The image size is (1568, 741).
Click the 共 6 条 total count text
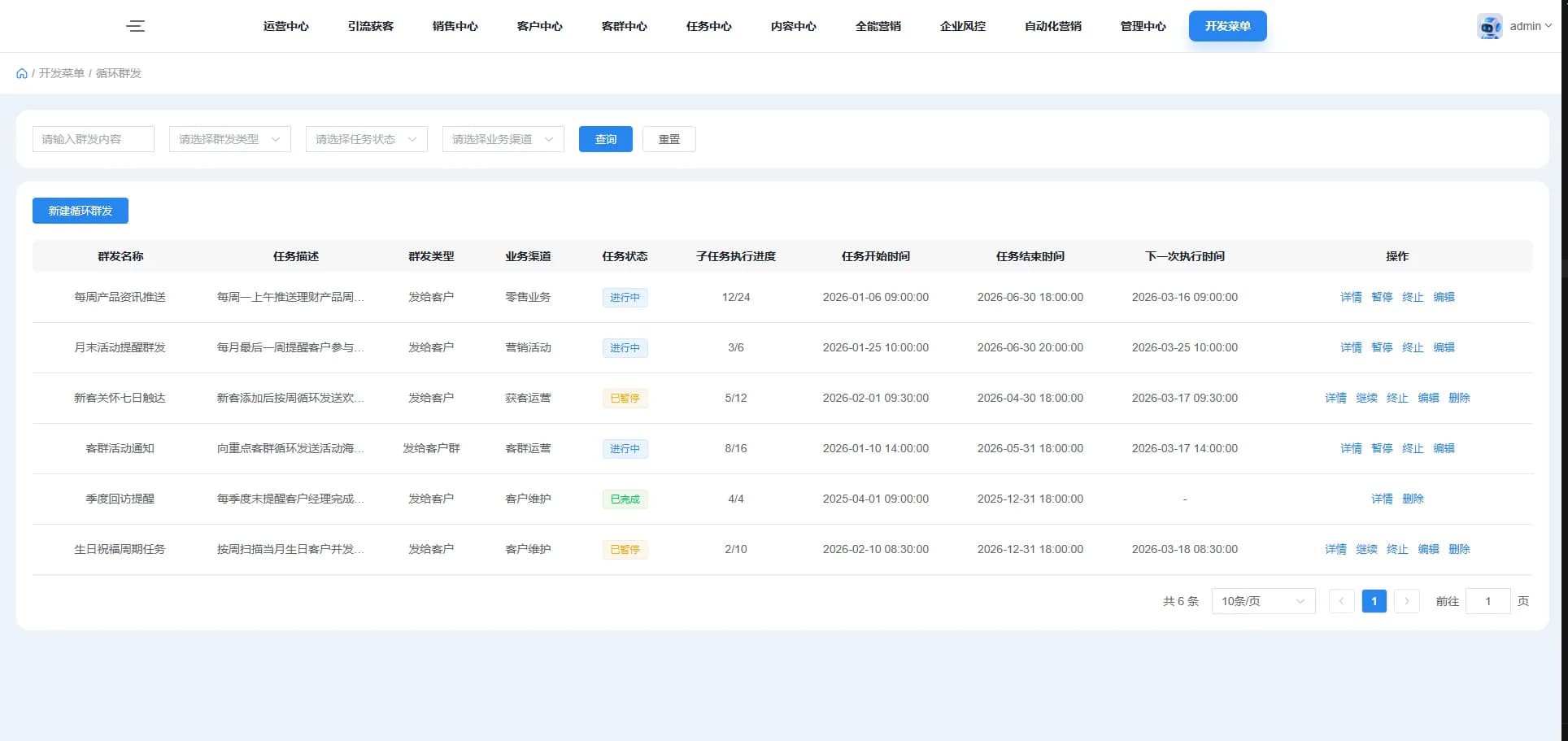pyautogui.click(x=1181, y=601)
